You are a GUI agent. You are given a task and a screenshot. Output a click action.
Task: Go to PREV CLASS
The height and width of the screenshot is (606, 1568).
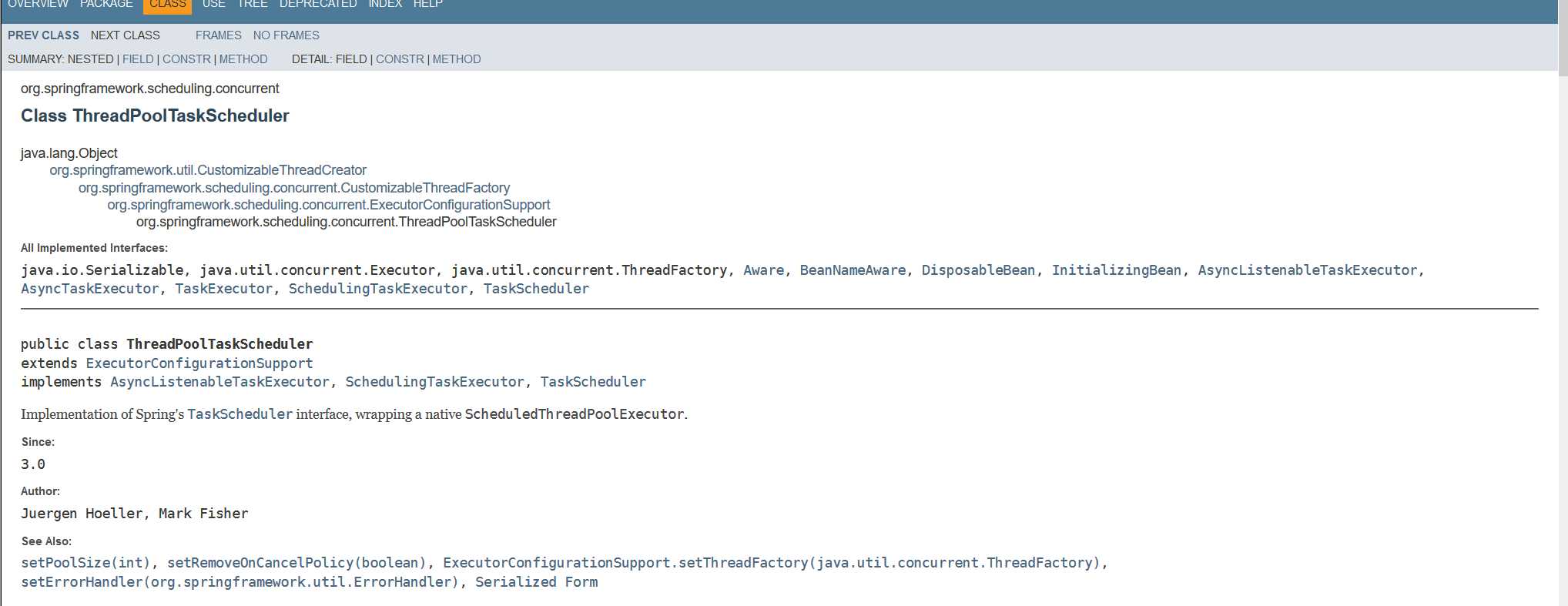pos(43,35)
